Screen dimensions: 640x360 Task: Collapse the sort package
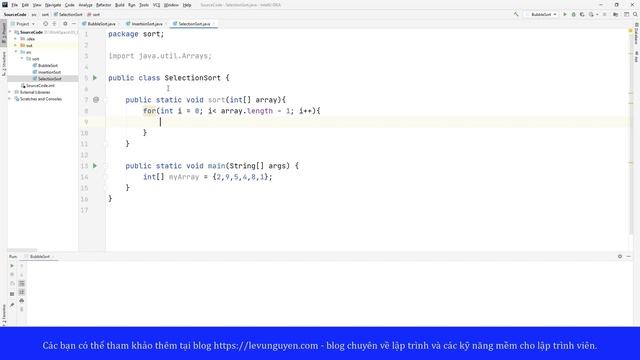(22, 59)
